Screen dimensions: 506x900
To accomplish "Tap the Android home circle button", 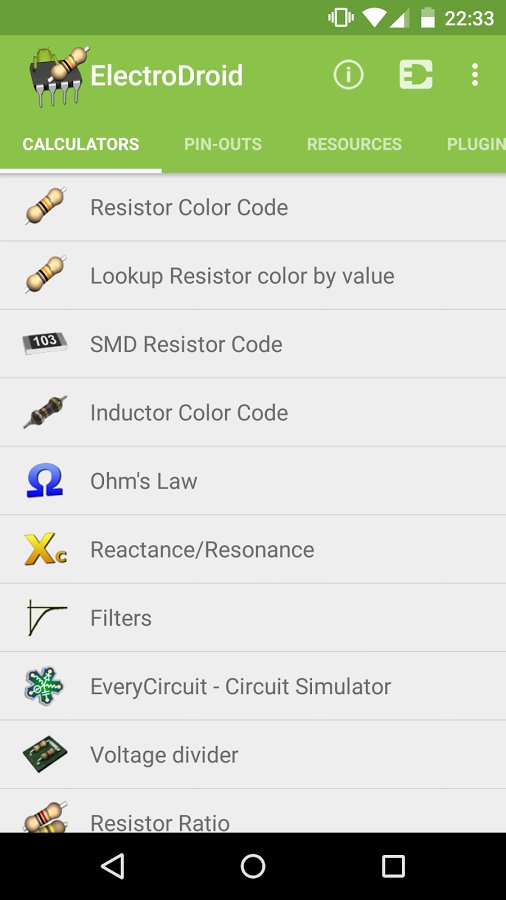I will tap(253, 866).
